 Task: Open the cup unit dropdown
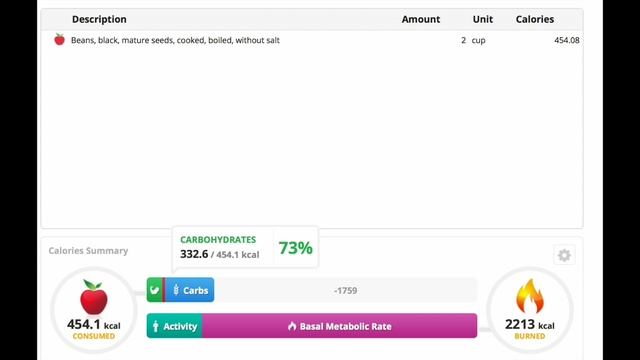tap(478, 40)
